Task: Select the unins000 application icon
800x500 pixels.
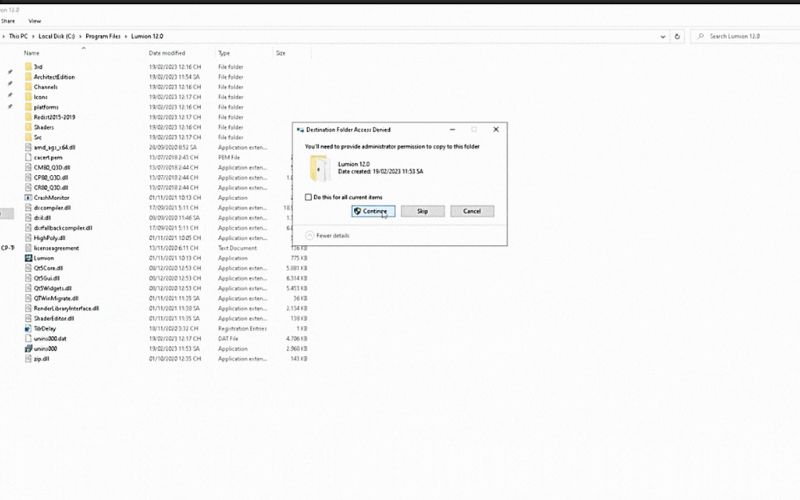Action: click(x=29, y=348)
